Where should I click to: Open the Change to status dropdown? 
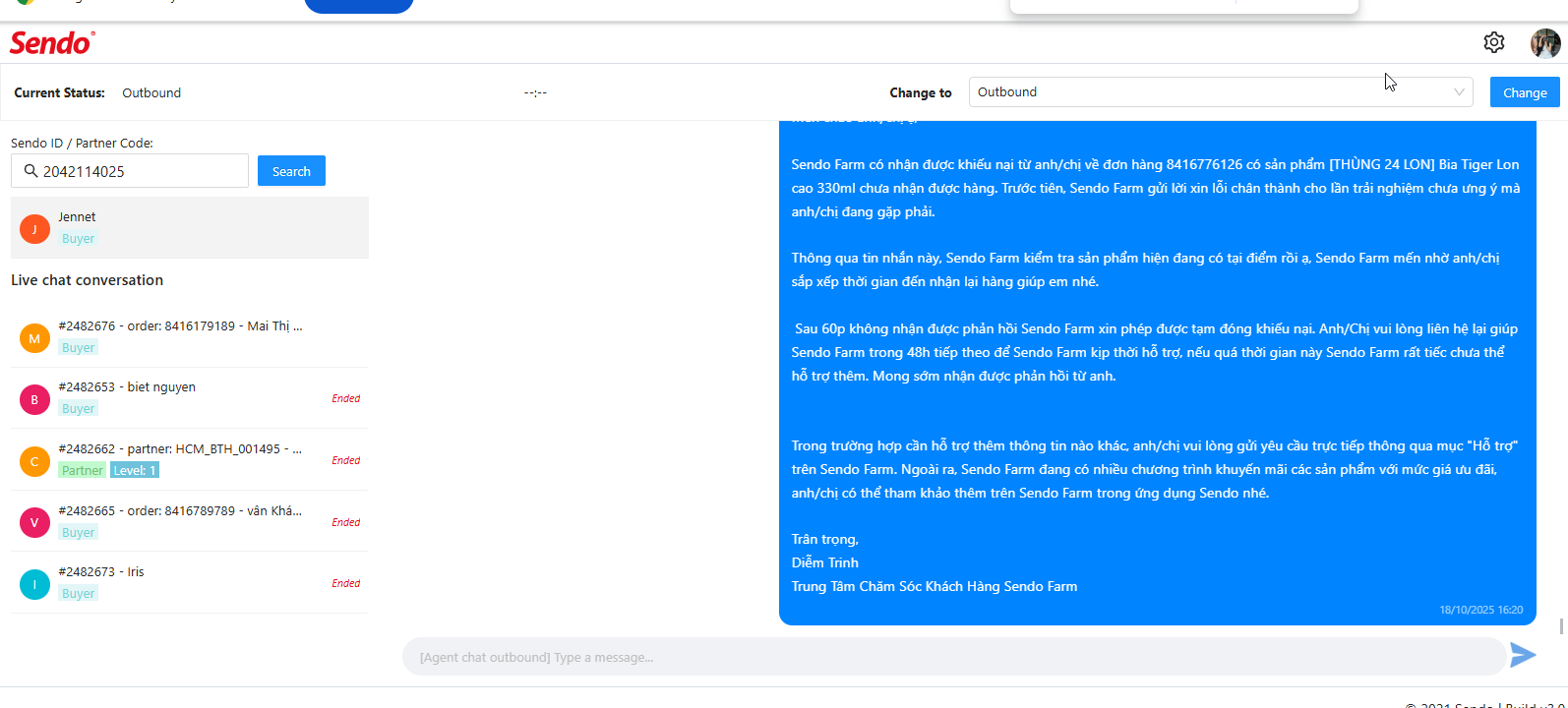pos(1221,92)
